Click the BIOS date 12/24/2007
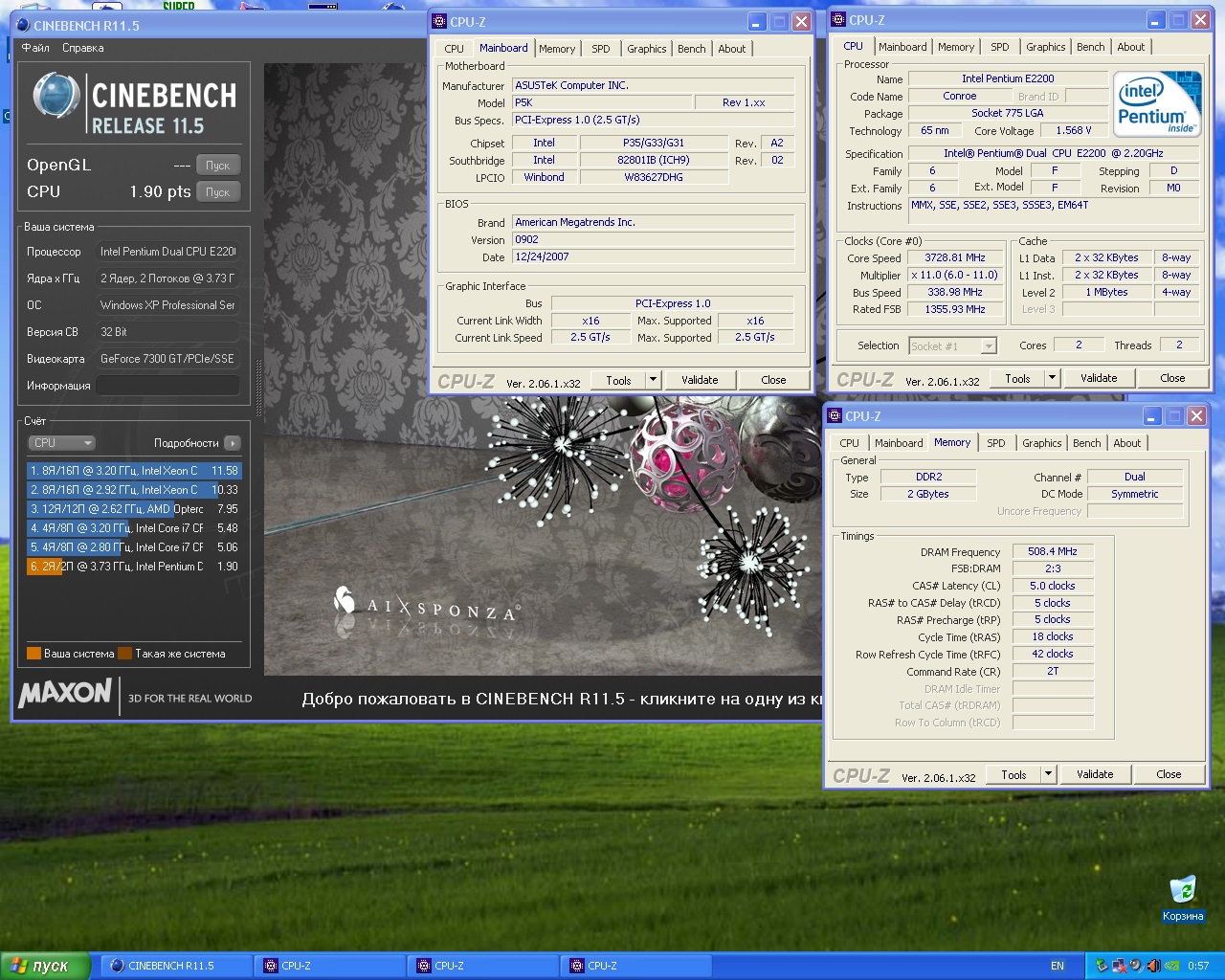1225x980 pixels. pyautogui.click(x=654, y=256)
